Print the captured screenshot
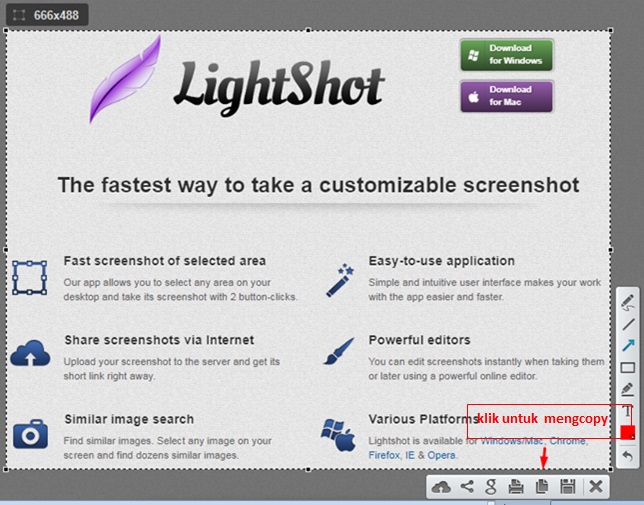The height and width of the screenshot is (505, 644). (515, 487)
